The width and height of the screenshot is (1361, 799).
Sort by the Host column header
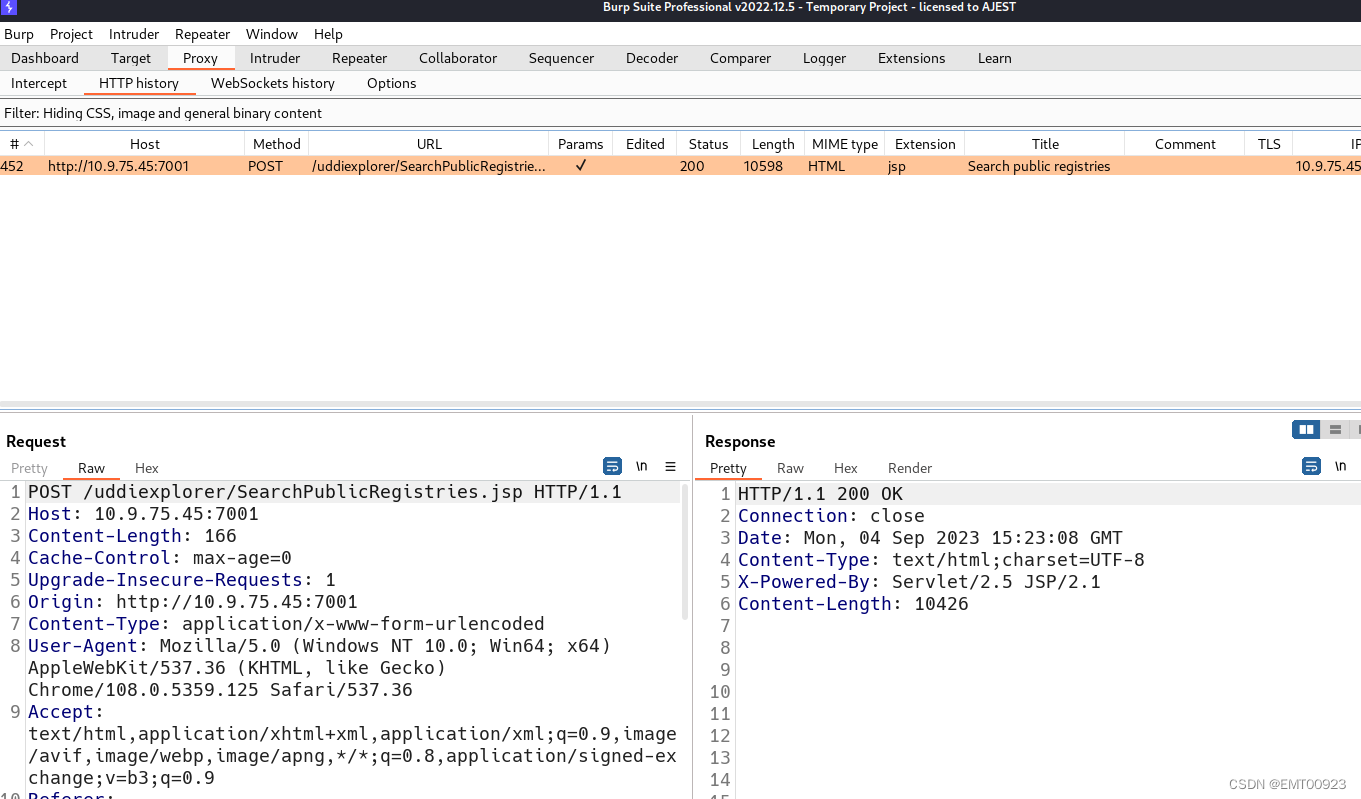(145, 144)
